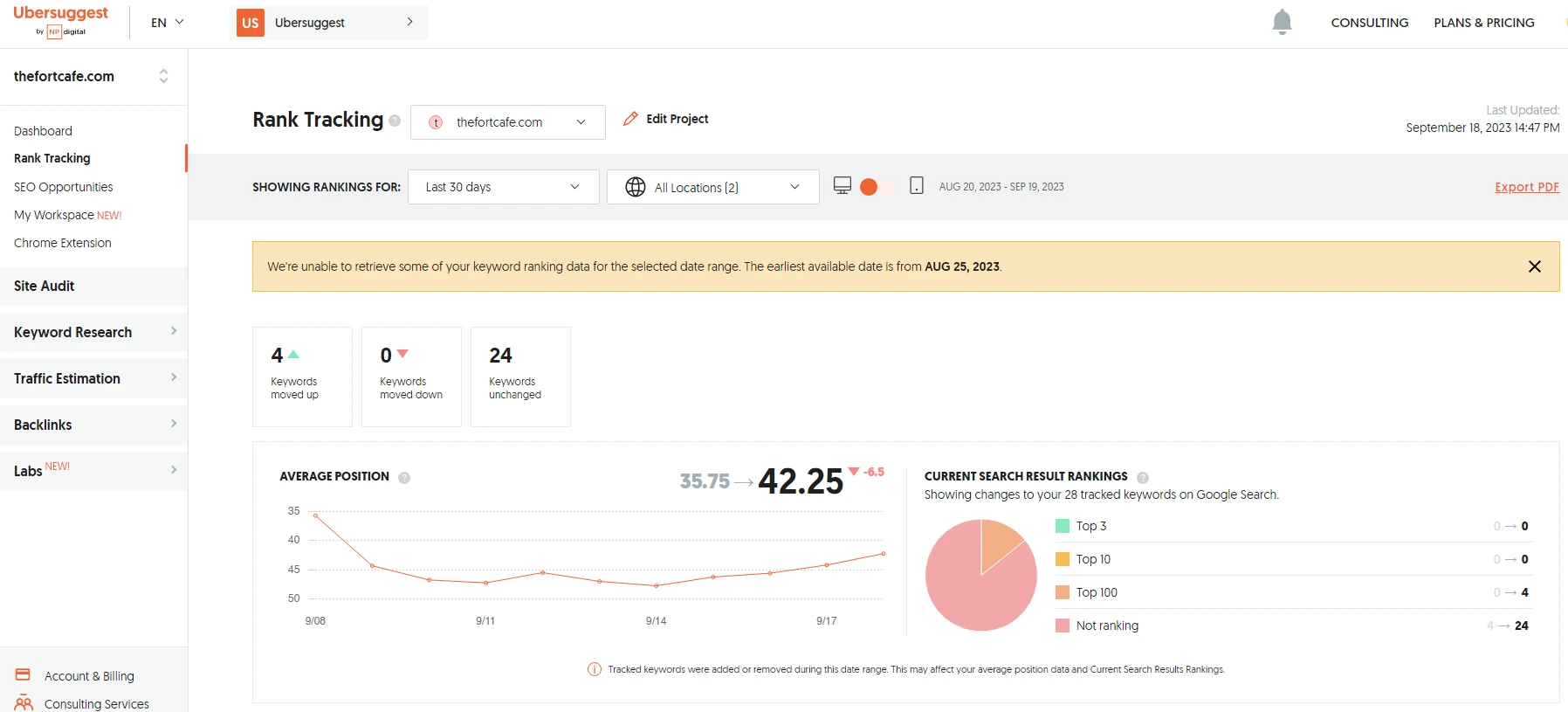The height and width of the screenshot is (712, 1568).
Task: Select the mobile device icon
Action: pos(917,185)
